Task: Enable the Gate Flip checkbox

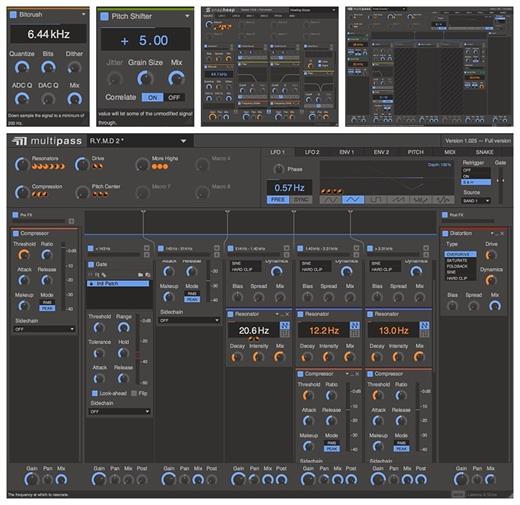Action: tap(134, 394)
